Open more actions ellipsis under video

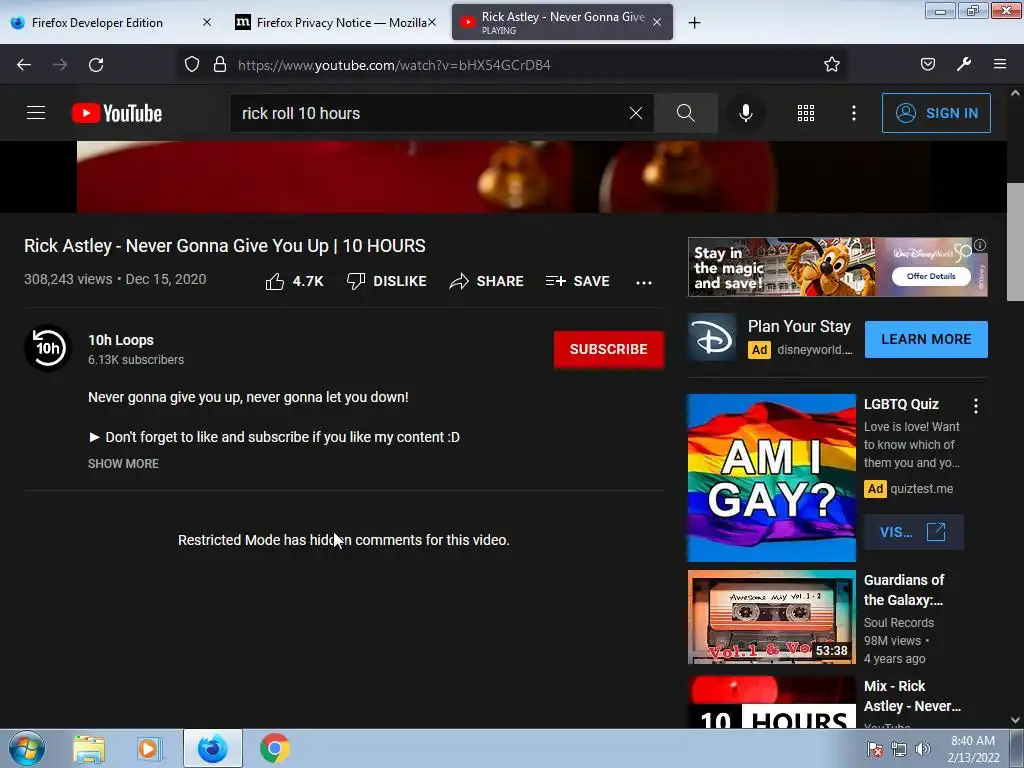tap(644, 282)
